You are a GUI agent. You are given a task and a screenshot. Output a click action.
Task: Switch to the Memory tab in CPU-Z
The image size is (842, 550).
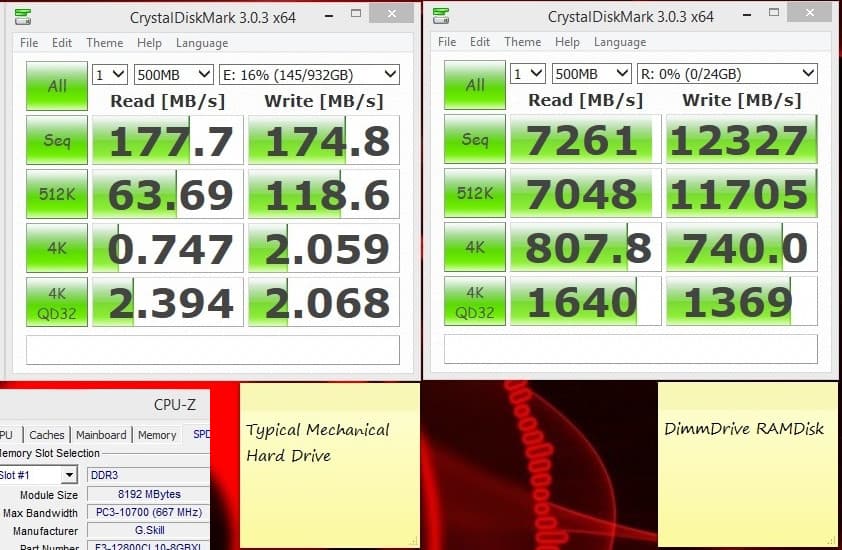pos(156,435)
